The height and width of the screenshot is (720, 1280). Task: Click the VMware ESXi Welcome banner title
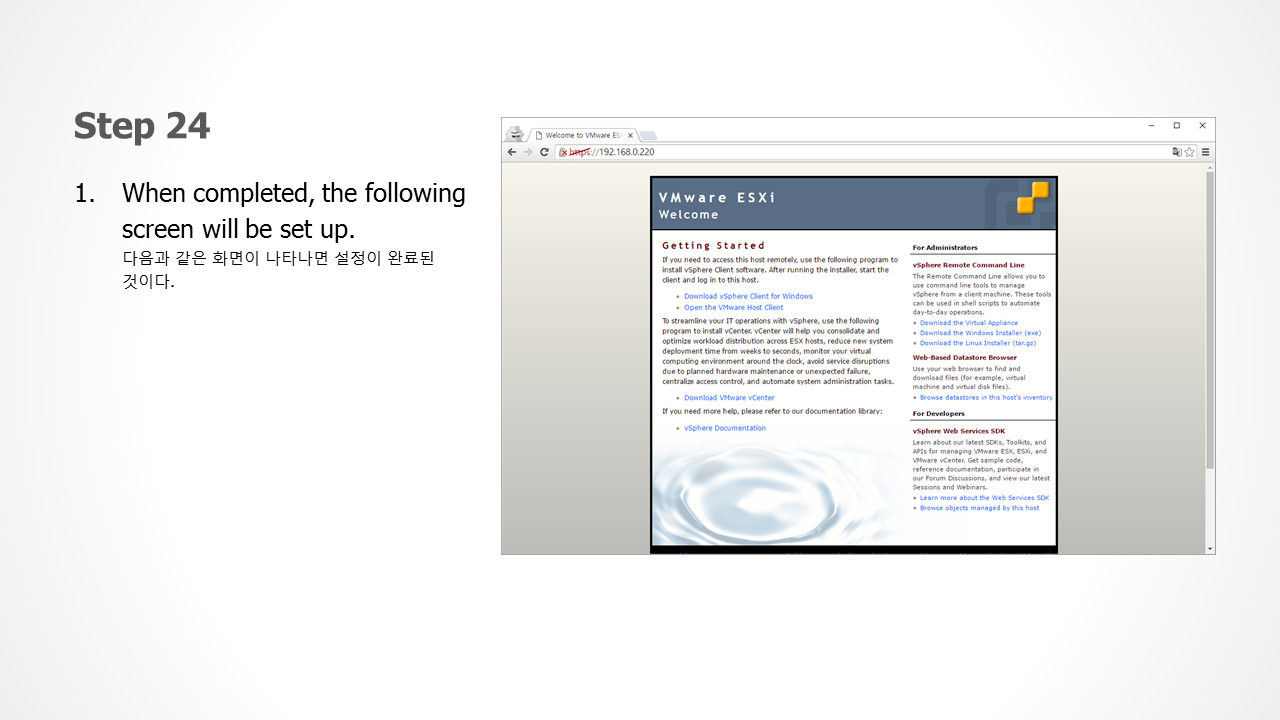[x=717, y=205]
